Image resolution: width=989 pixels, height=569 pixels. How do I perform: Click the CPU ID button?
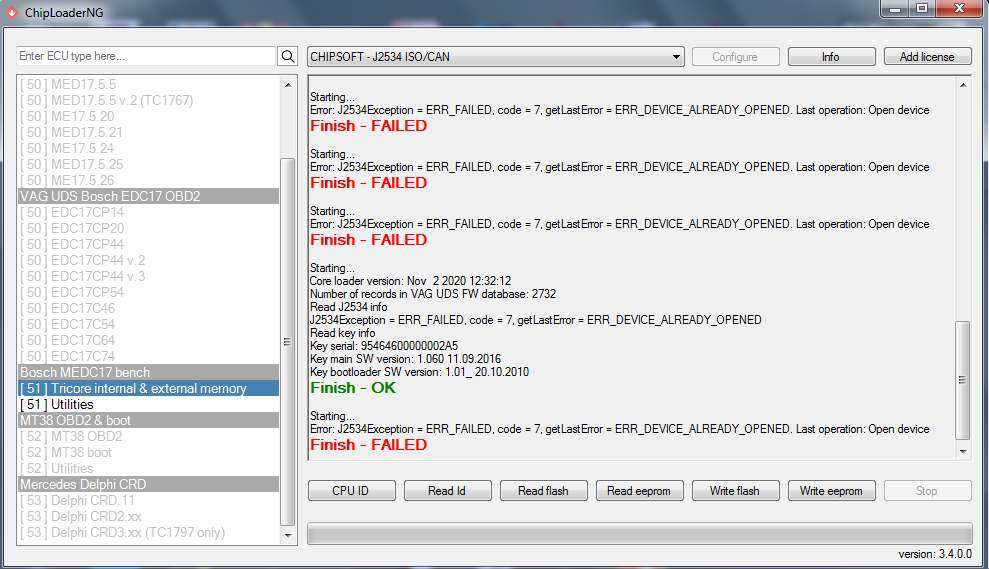[350, 491]
